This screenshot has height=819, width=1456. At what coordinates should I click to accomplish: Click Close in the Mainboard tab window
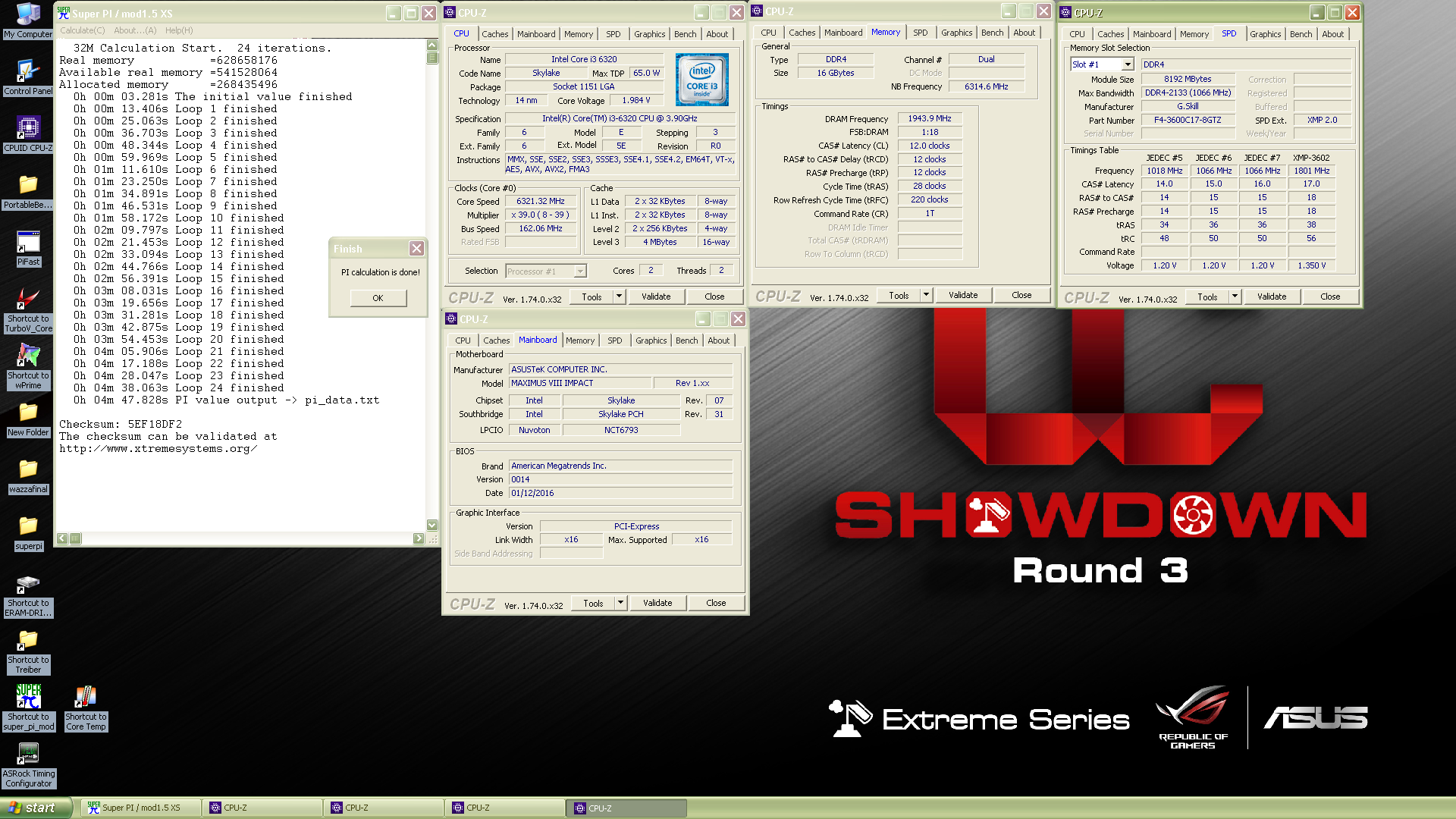tap(716, 603)
